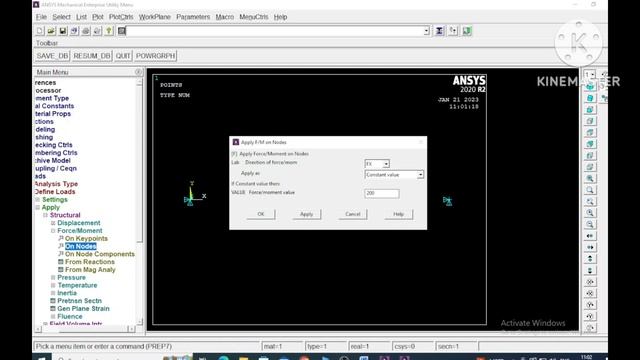Collapse the Structural tree node
This screenshot has width=640, height=360.
click(45, 215)
